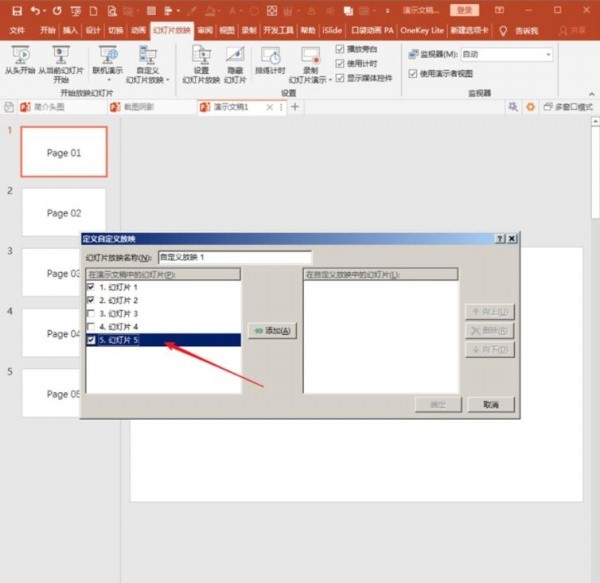Open the 文件 menu
The width and height of the screenshot is (600, 583).
(17, 31)
